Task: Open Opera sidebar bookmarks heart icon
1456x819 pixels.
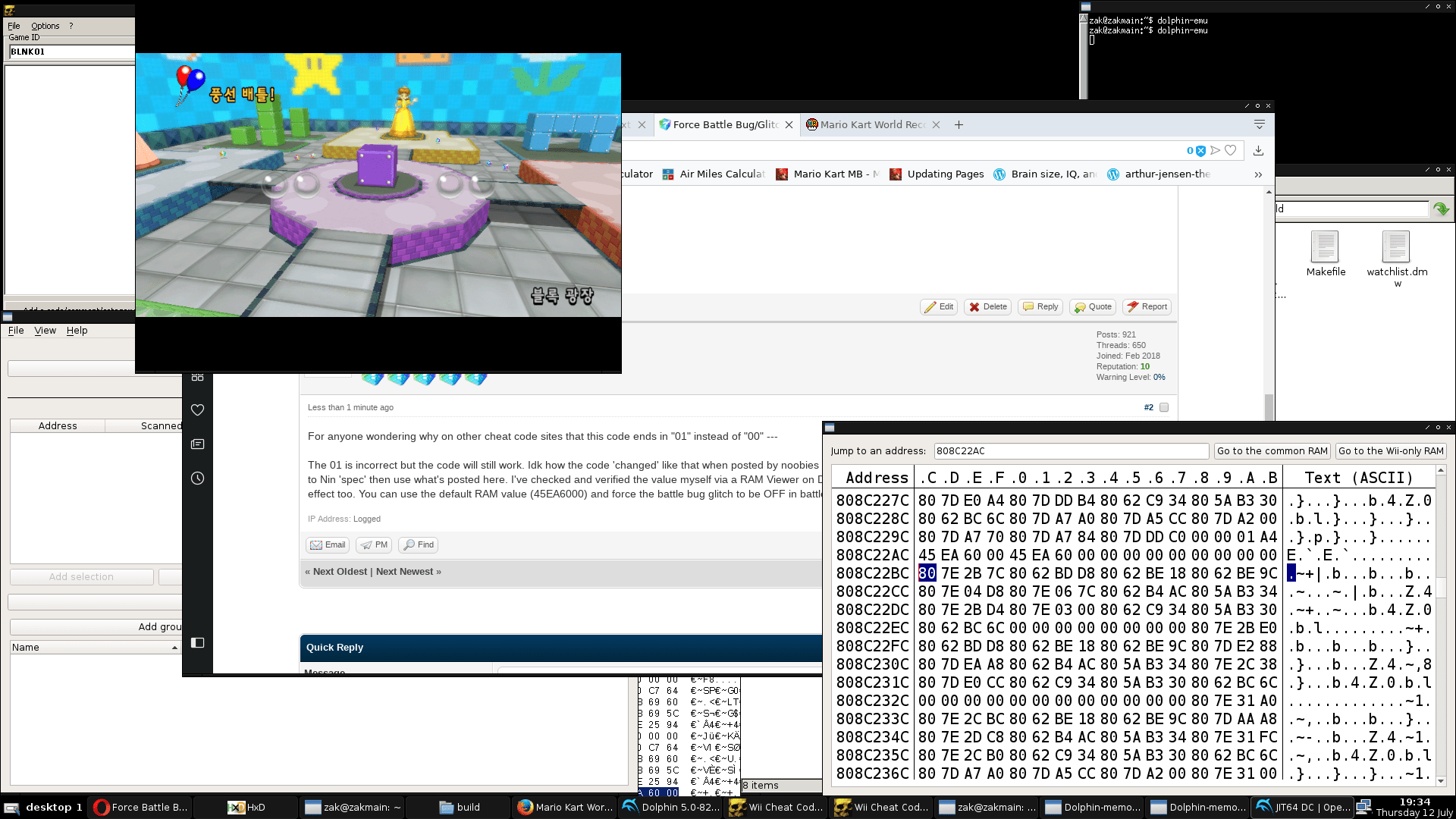Action: pyautogui.click(x=197, y=410)
